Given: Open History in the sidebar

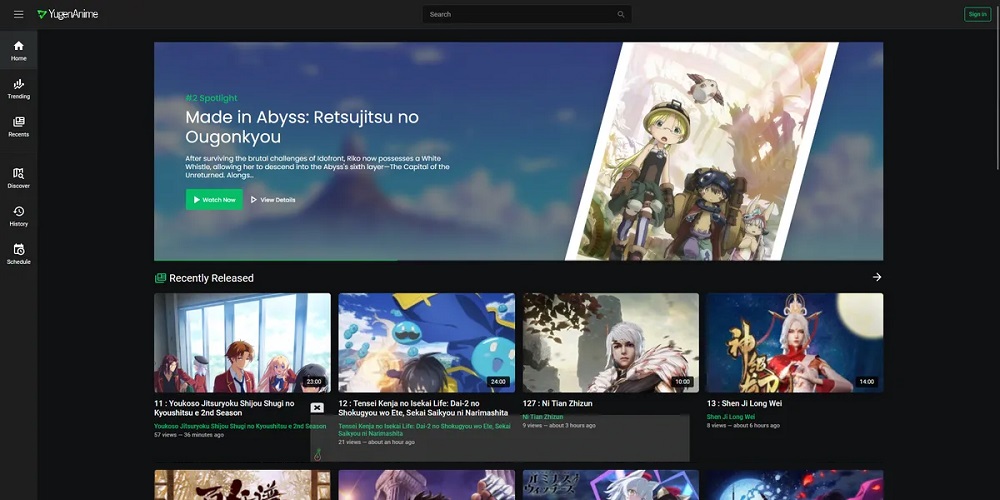Looking at the screenshot, I should pyautogui.click(x=18, y=216).
